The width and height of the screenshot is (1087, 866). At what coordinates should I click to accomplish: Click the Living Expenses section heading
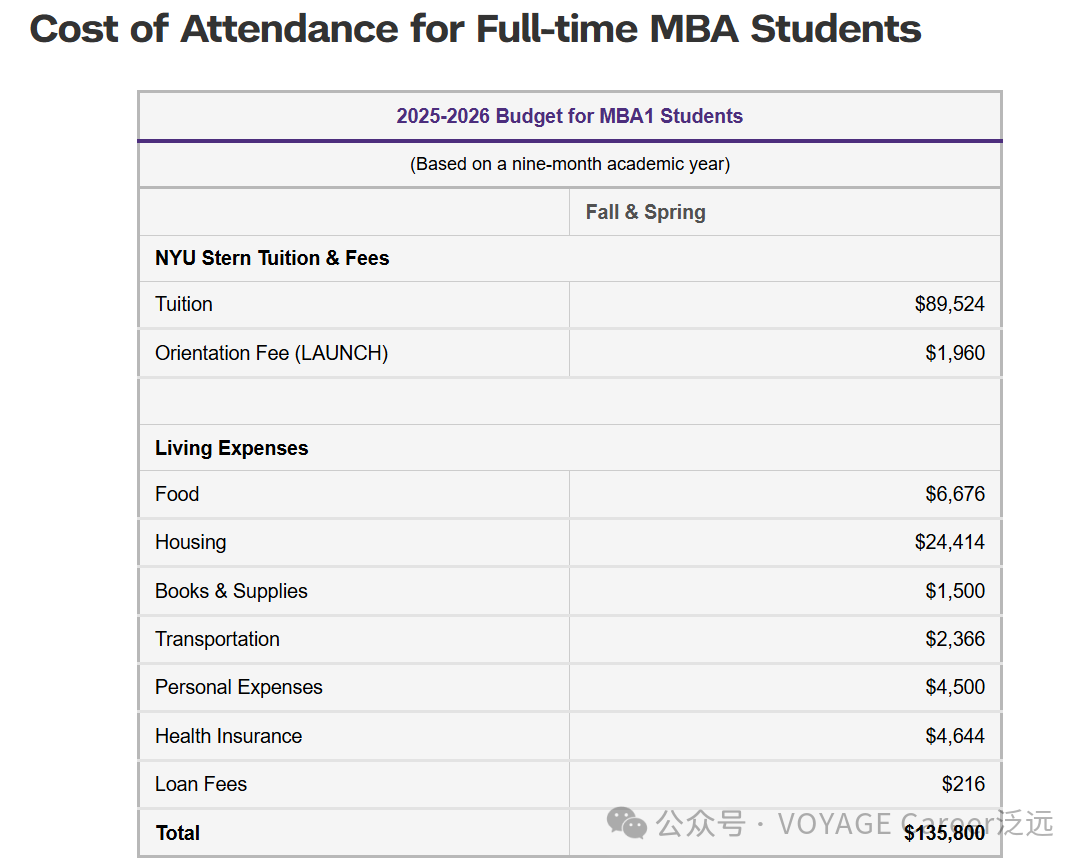[x=231, y=448]
